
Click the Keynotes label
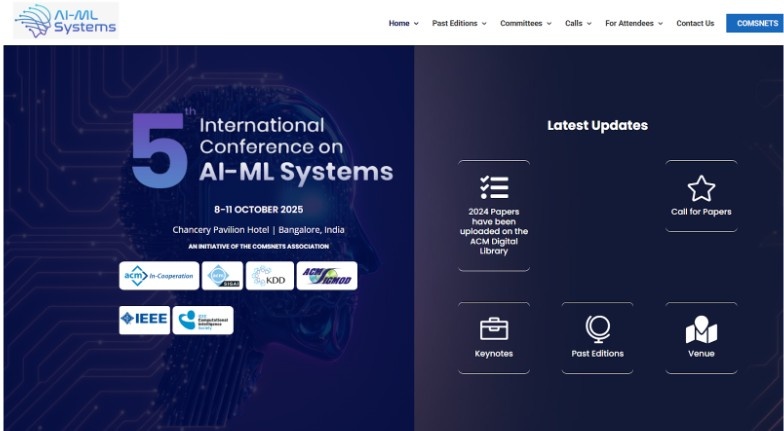pyautogui.click(x=494, y=354)
